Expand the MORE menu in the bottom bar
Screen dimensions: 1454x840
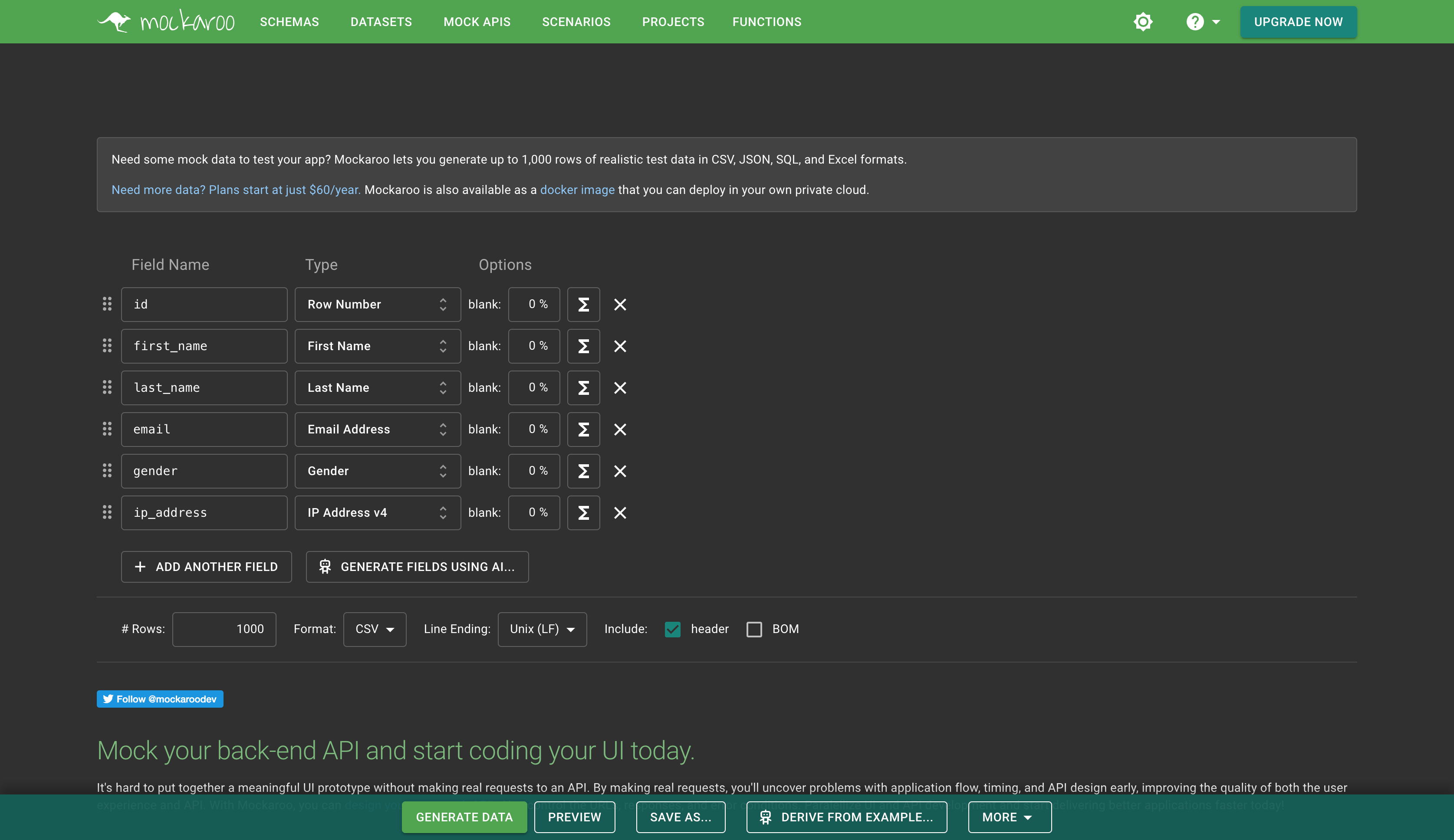[1009, 817]
